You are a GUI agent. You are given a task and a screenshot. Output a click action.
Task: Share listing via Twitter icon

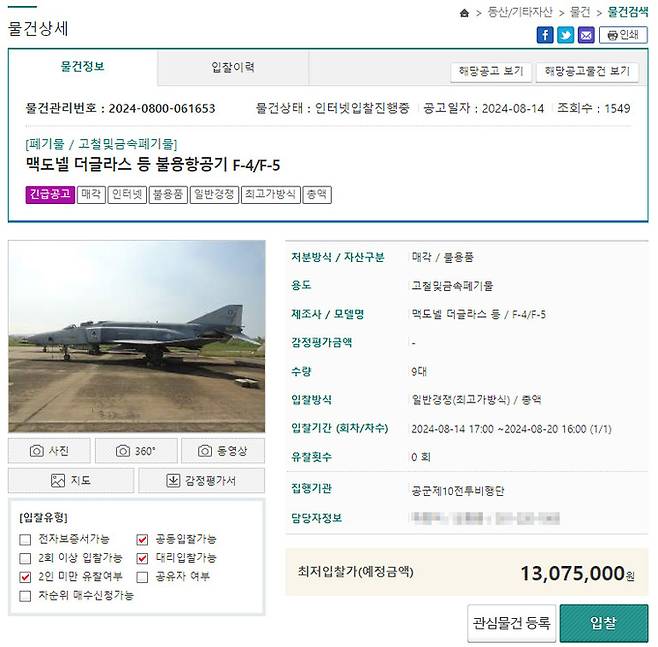point(565,35)
